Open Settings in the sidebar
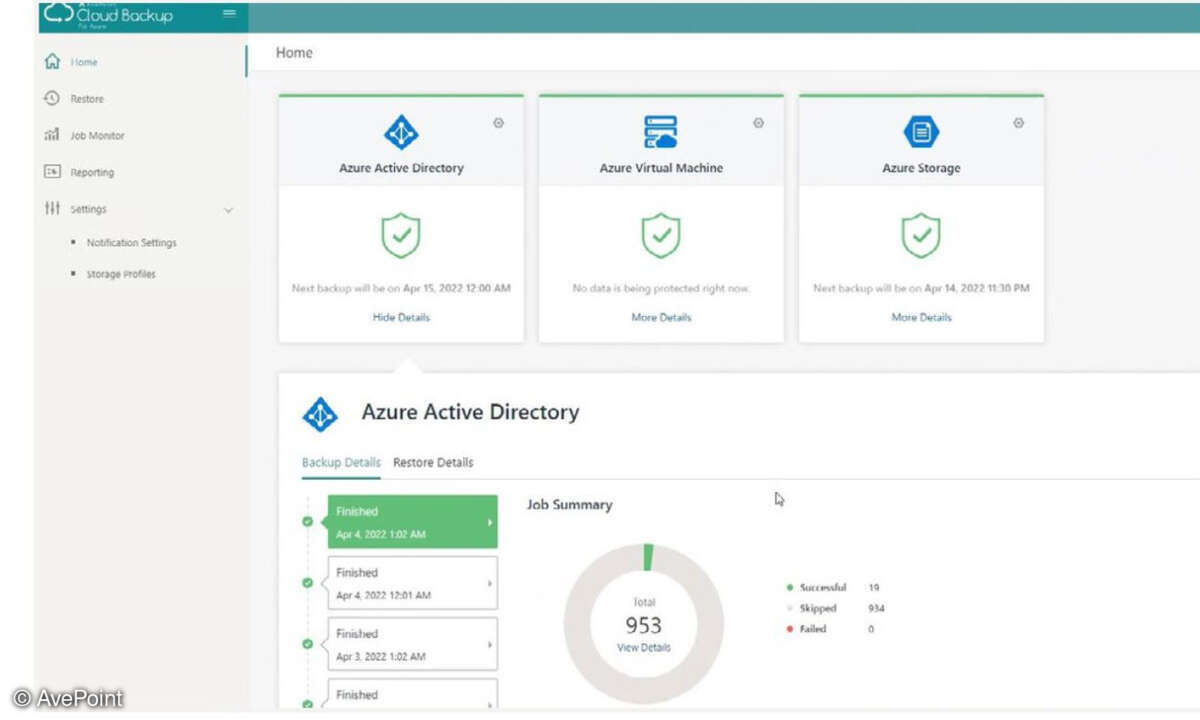The height and width of the screenshot is (720, 1200). 75,209
